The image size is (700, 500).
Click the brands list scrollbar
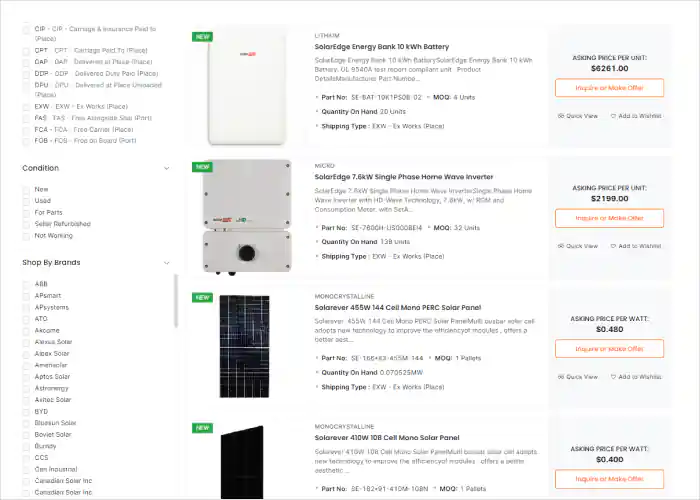click(x=176, y=301)
